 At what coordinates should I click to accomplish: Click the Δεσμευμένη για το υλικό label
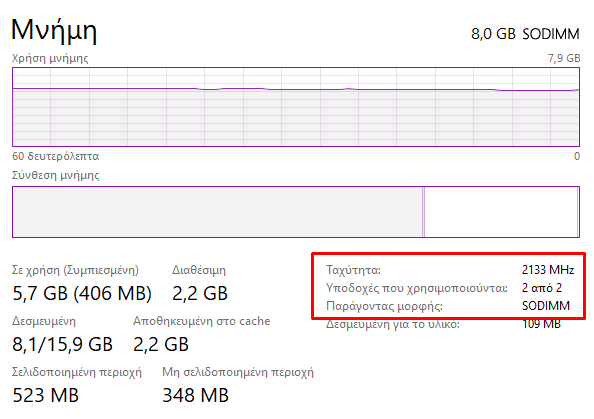(393, 324)
